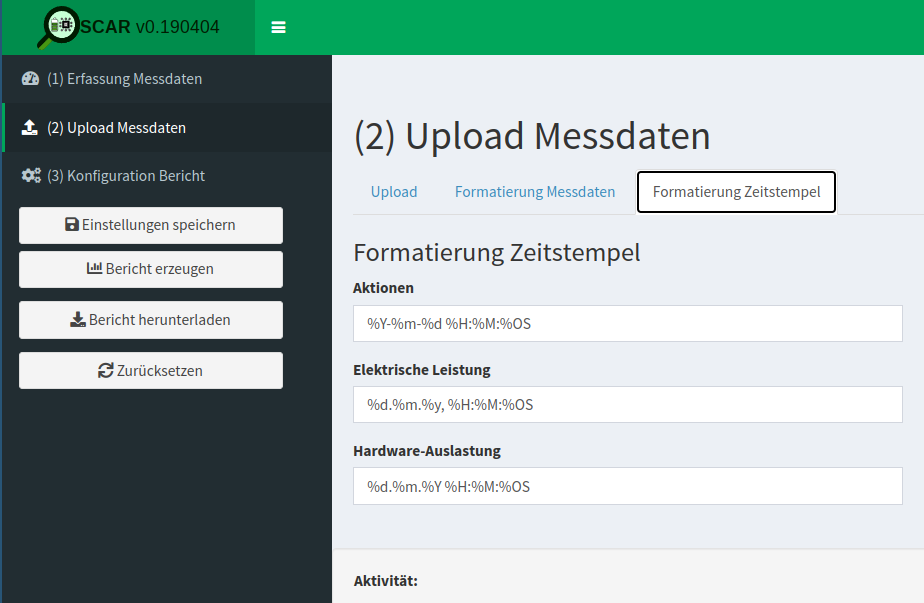Screen dimensions: 924x603
Task: Switch to Formatierung Messdaten tab
Action: tap(534, 192)
